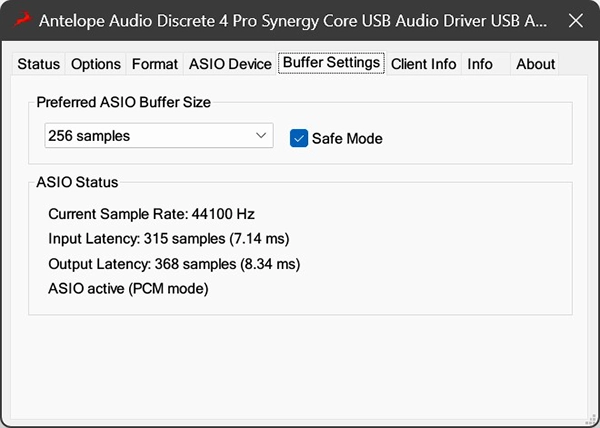Click the Buffer Settings tab
The height and width of the screenshot is (428, 600).
click(x=331, y=62)
